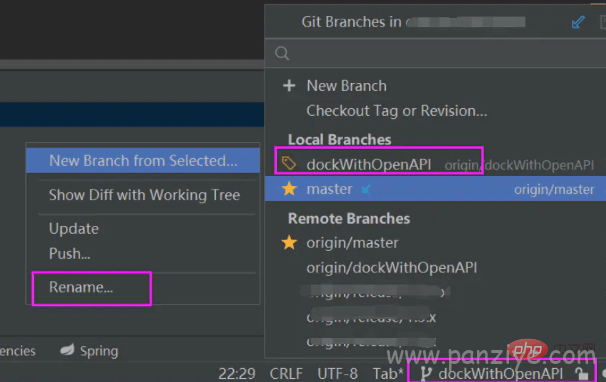Open the dockWithOpenAPI branch widget in status bar
The image size is (606, 382).
(500, 373)
